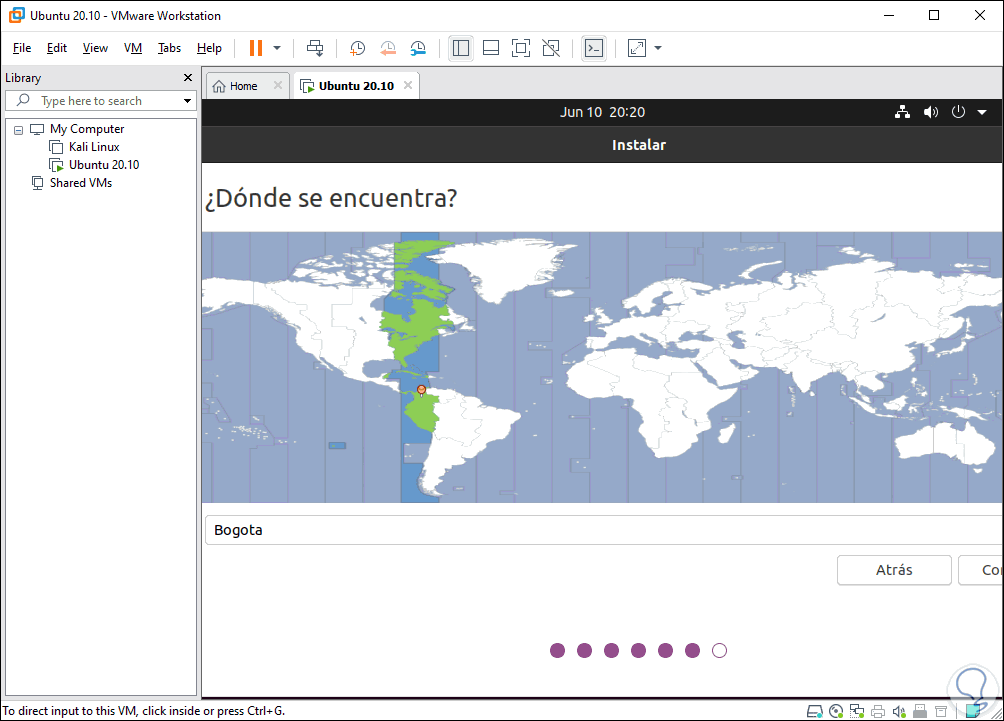Pause the virtual machine with the orange button
This screenshot has height=721, width=1004.
coord(256,48)
